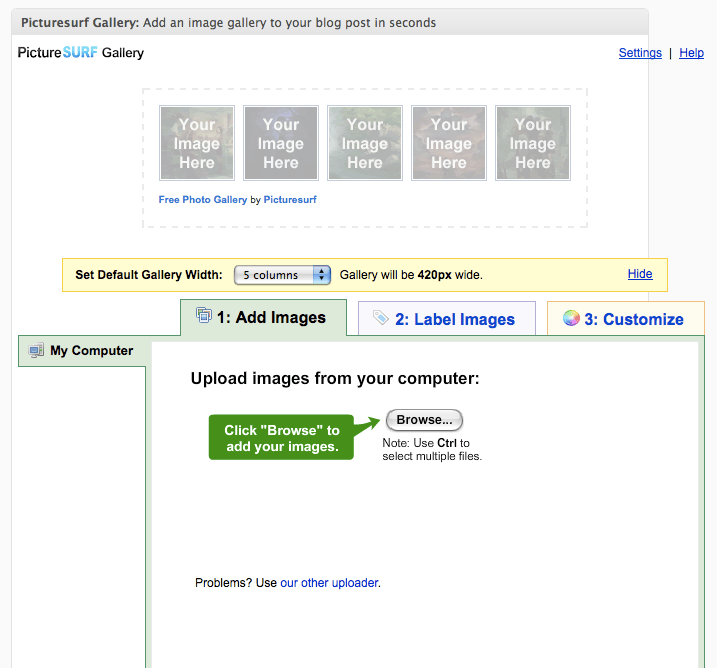Open the Settings link

click(x=640, y=53)
